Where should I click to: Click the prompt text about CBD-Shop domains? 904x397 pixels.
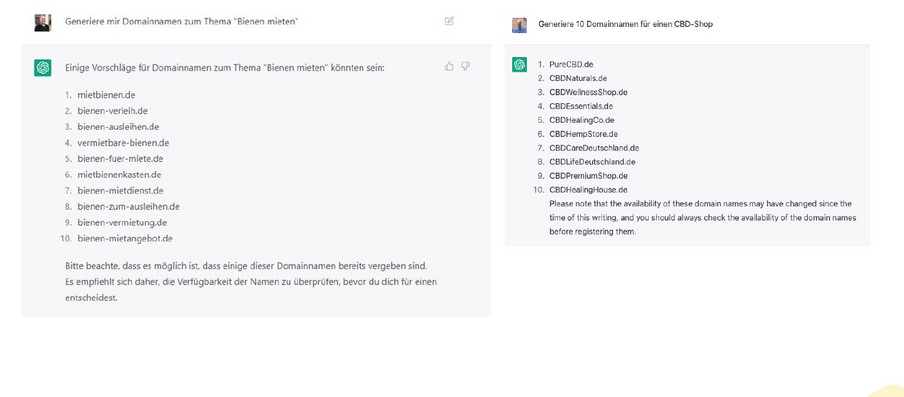point(625,24)
